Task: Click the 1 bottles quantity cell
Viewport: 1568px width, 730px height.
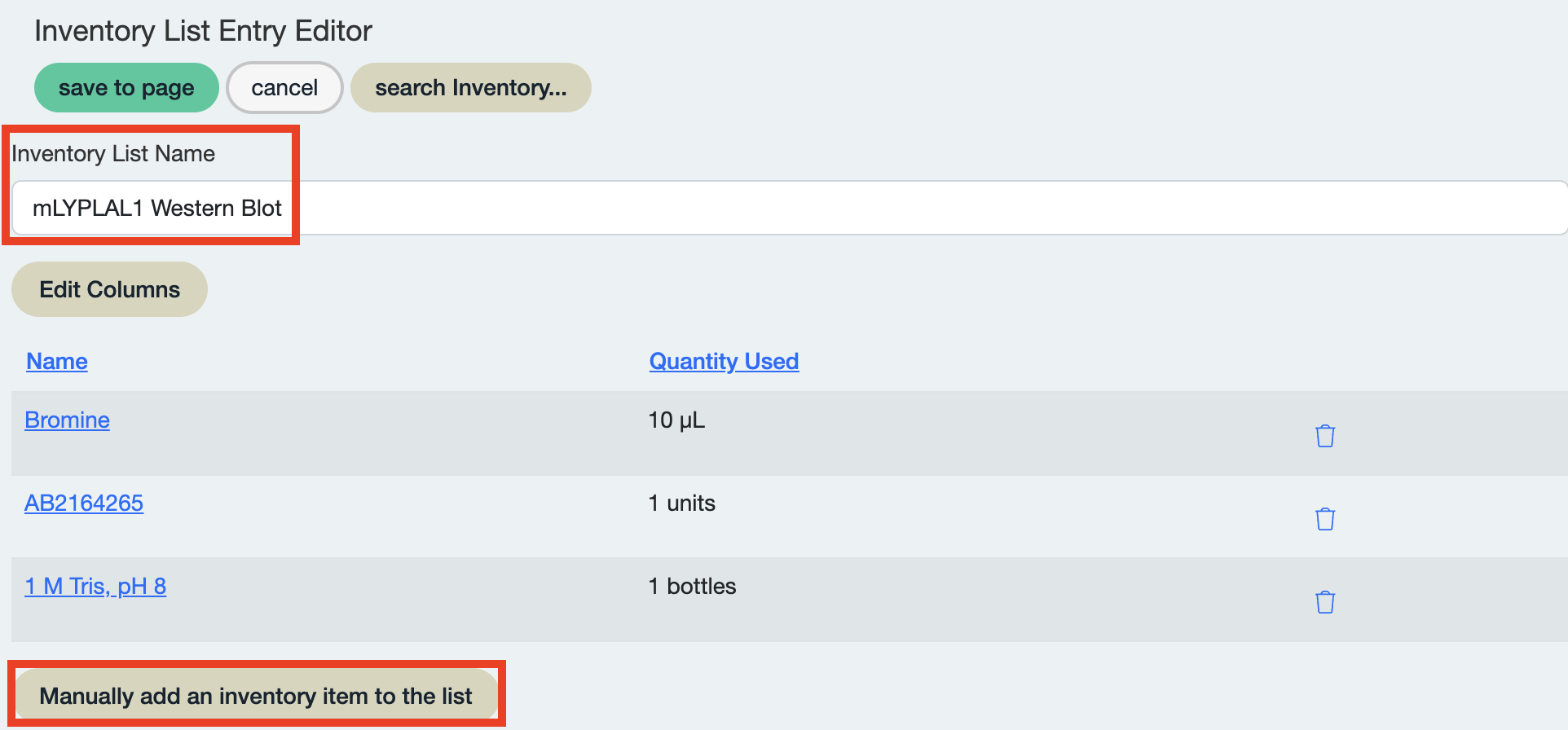Action: tap(692, 587)
